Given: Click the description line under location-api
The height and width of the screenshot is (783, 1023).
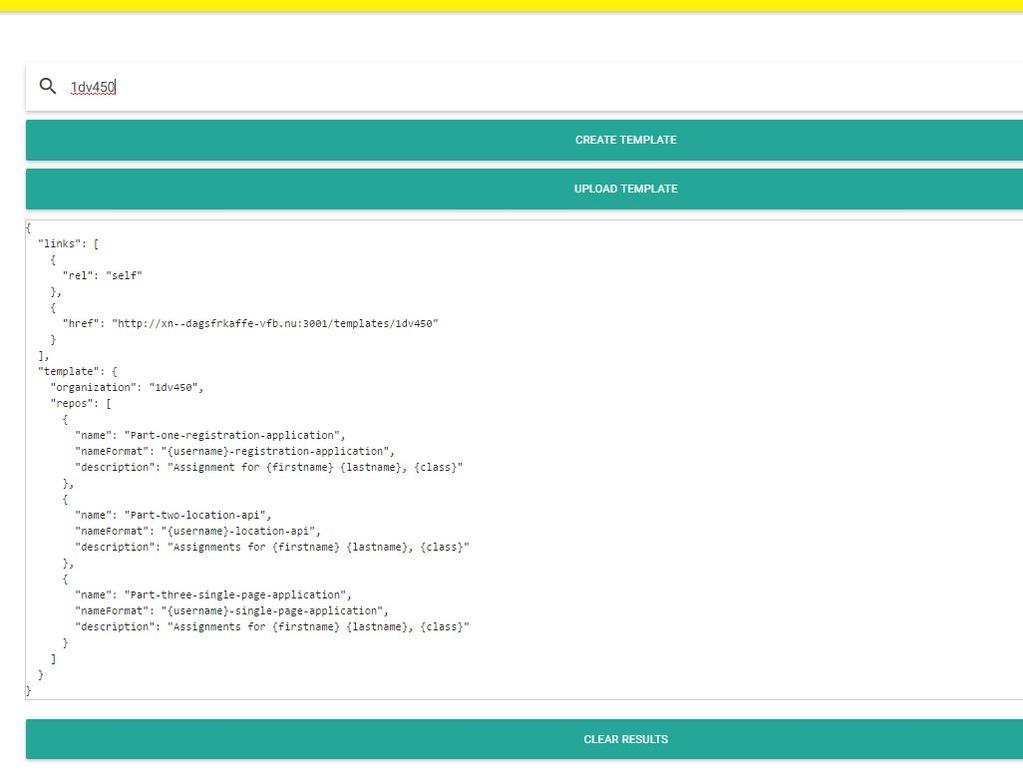Looking at the screenshot, I should 272,547.
